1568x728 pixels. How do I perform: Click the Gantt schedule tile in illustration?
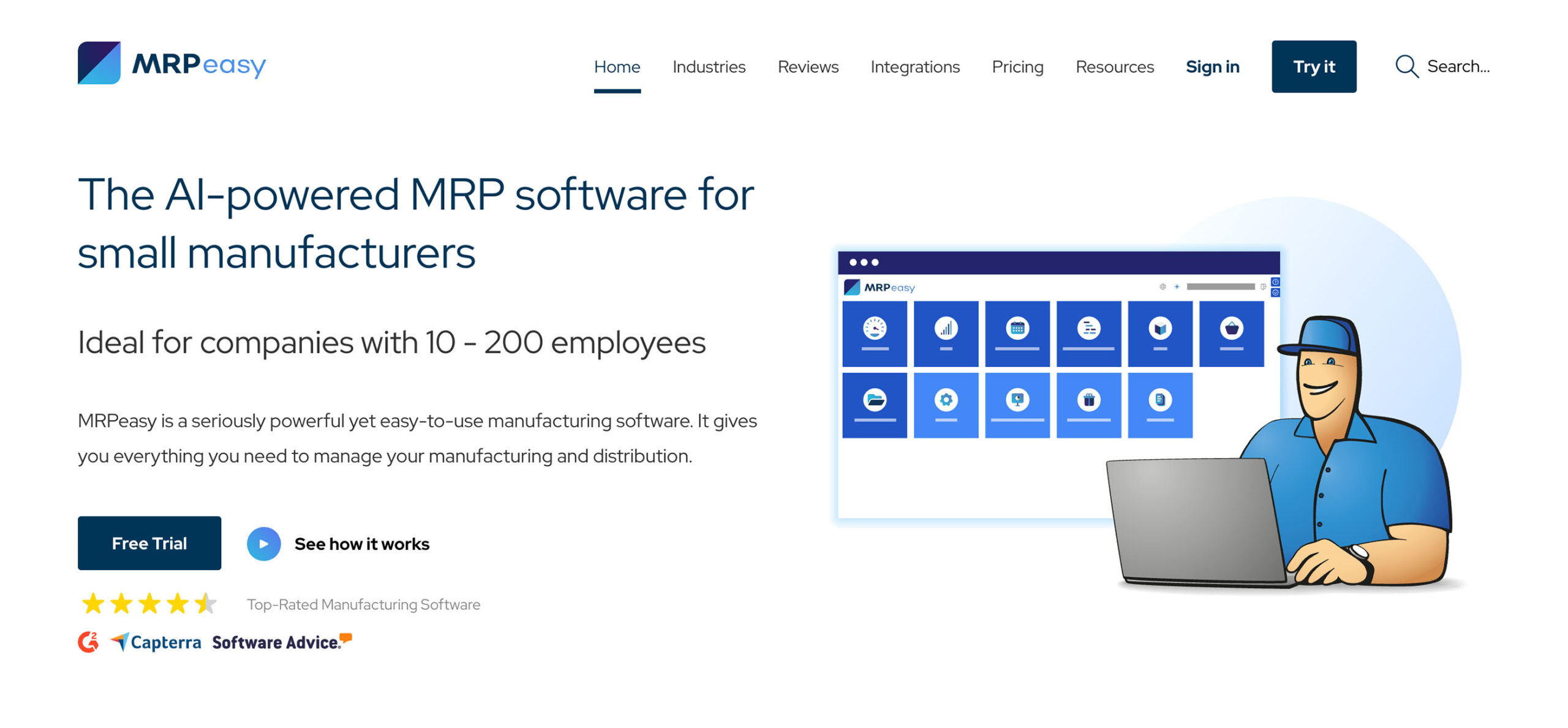click(1088, 334)
